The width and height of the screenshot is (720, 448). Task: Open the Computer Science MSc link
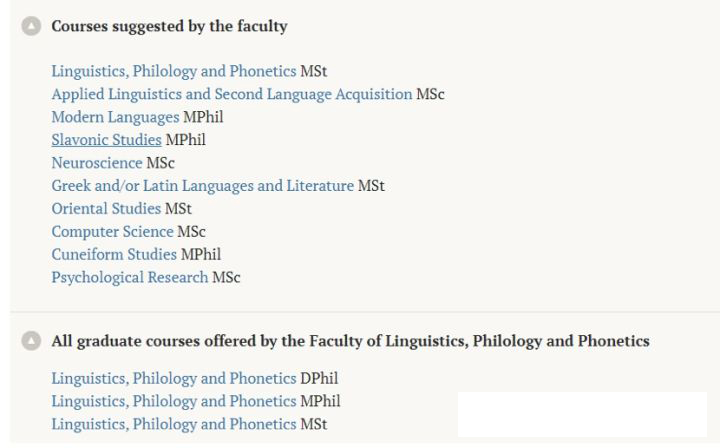[x=112, y=232]
